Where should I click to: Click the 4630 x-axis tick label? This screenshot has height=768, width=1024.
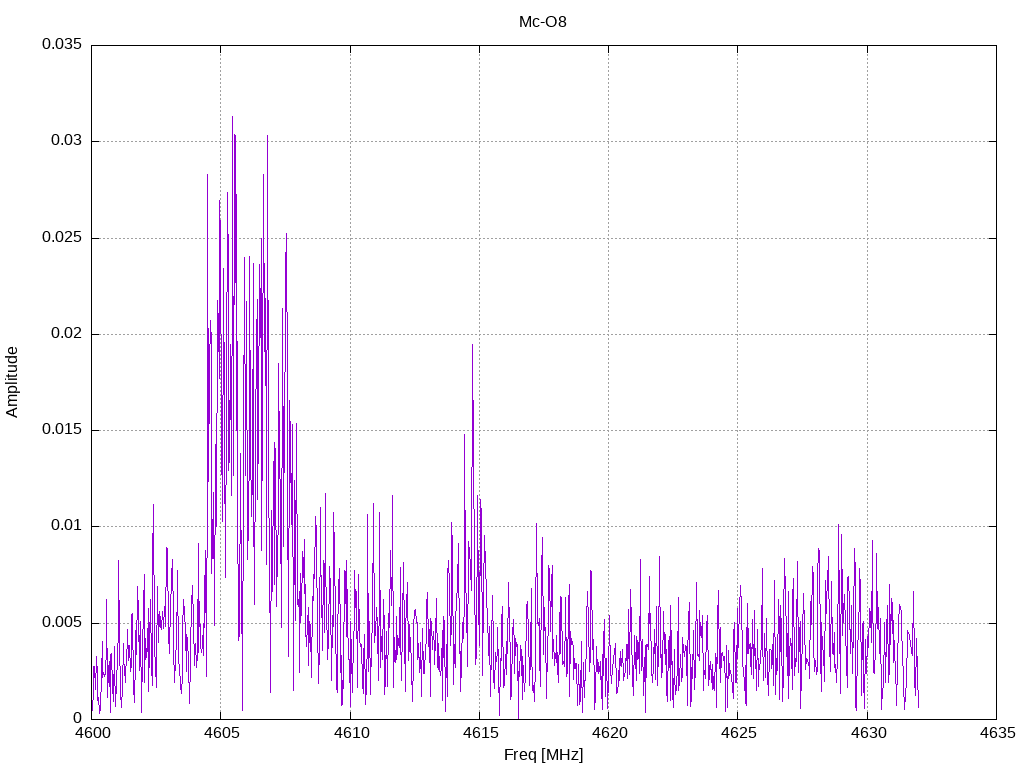[x=867, y=732]
